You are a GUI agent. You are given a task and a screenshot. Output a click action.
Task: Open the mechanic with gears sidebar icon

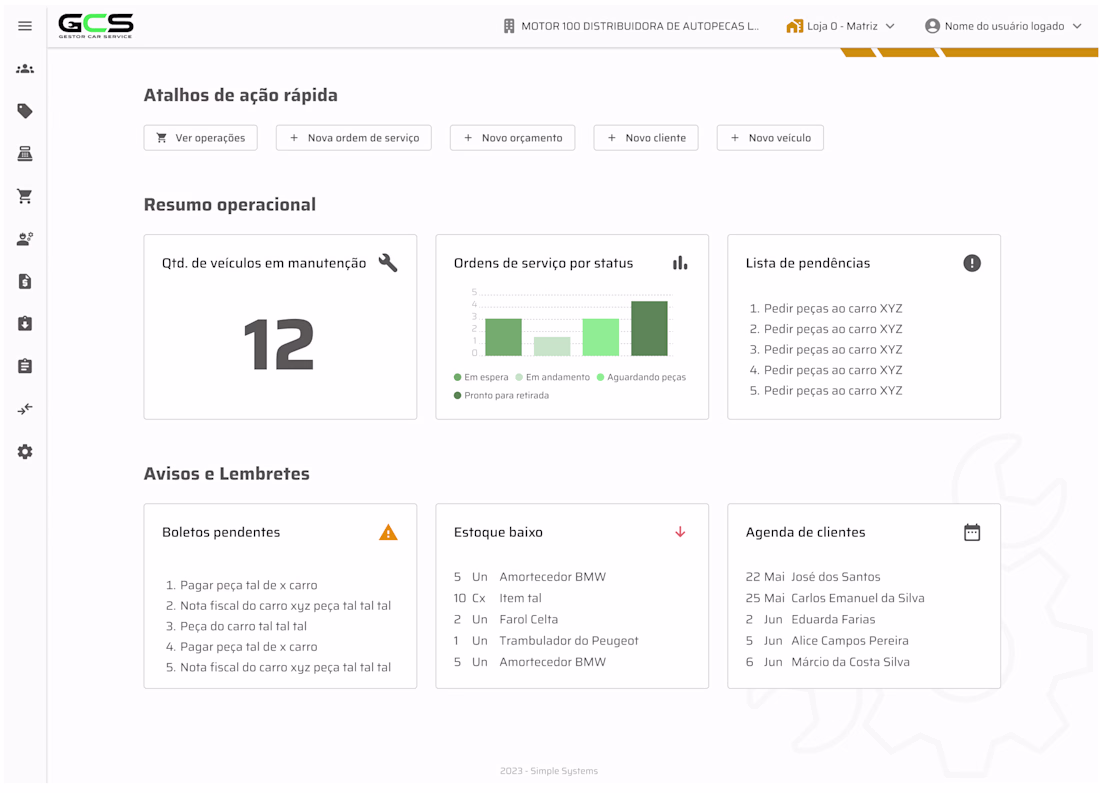[25, 239]
